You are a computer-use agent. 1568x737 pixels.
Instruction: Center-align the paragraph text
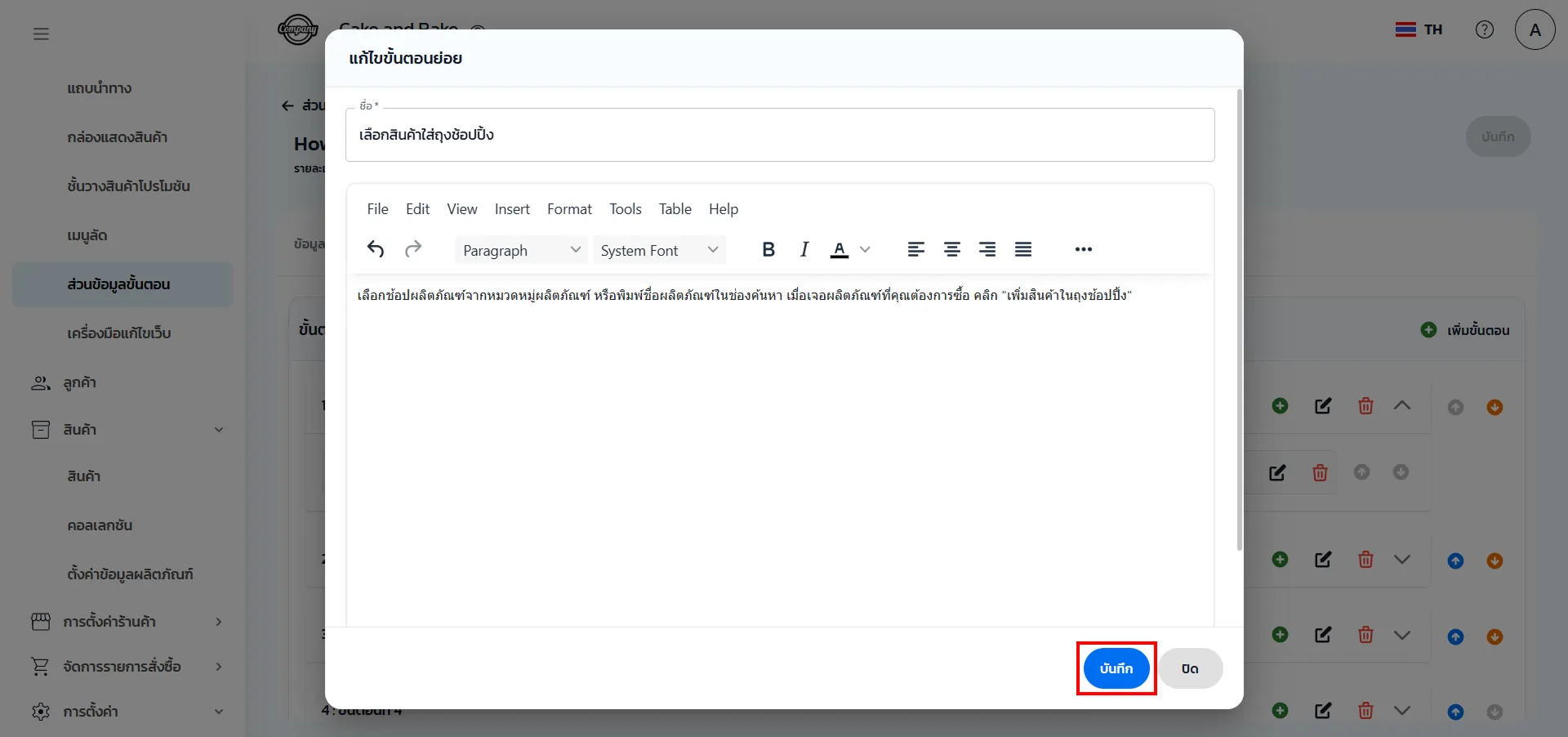(951, 249)
